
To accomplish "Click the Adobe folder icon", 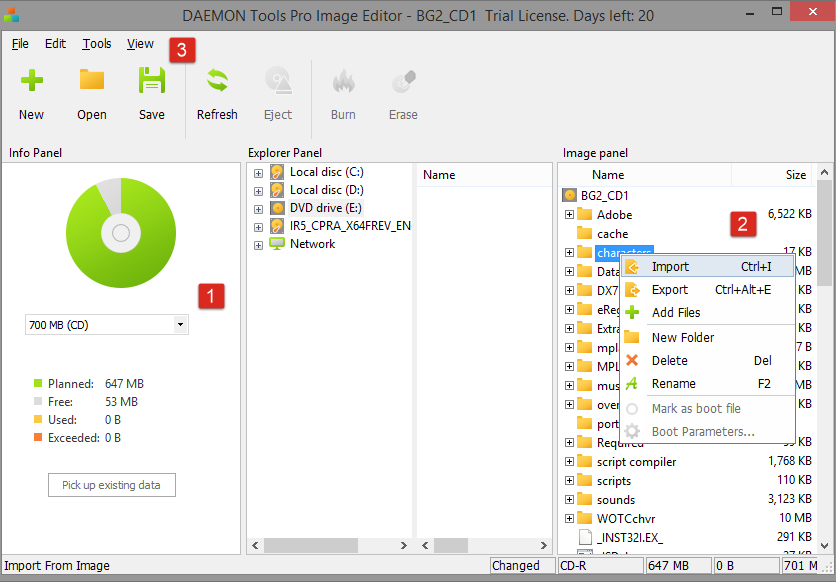I will click(585, 214).
